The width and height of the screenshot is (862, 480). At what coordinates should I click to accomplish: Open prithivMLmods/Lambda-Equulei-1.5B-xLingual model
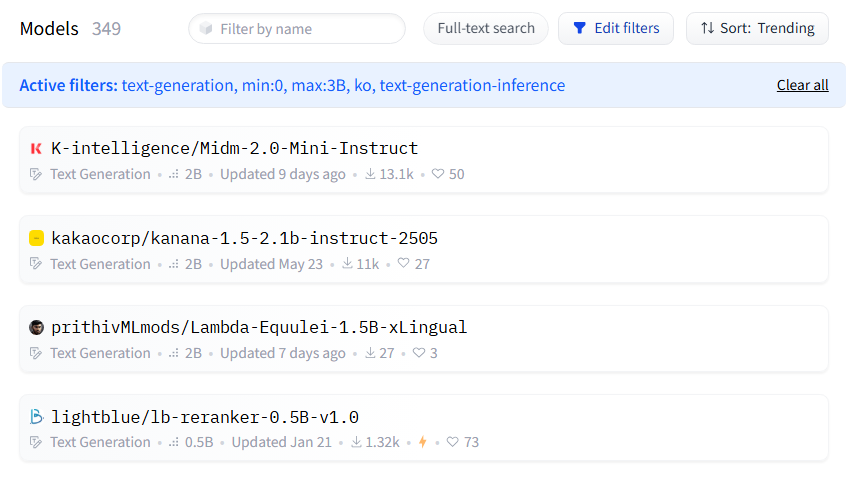pos(259,328)
